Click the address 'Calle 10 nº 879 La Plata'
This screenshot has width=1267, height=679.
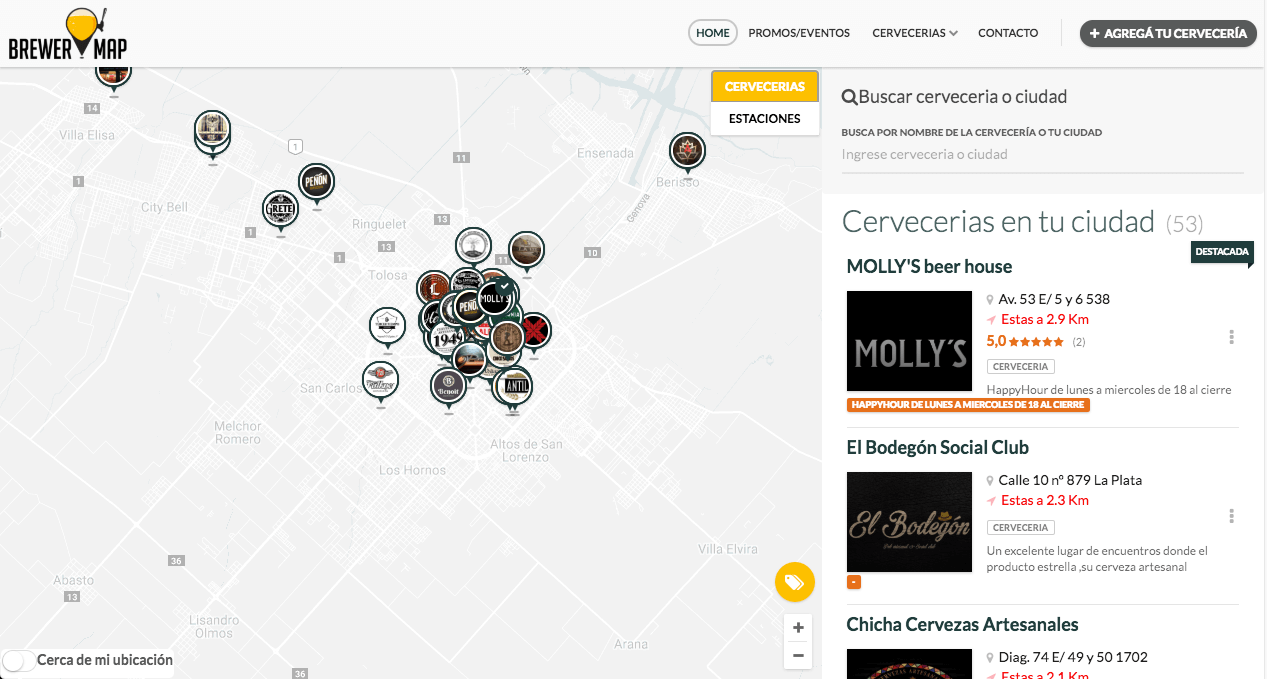click(x=1070, y=480)
